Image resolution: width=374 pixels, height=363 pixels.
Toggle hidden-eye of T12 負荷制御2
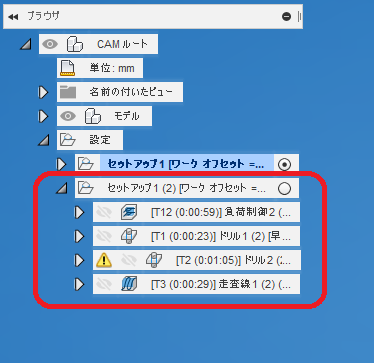(104, 212)
